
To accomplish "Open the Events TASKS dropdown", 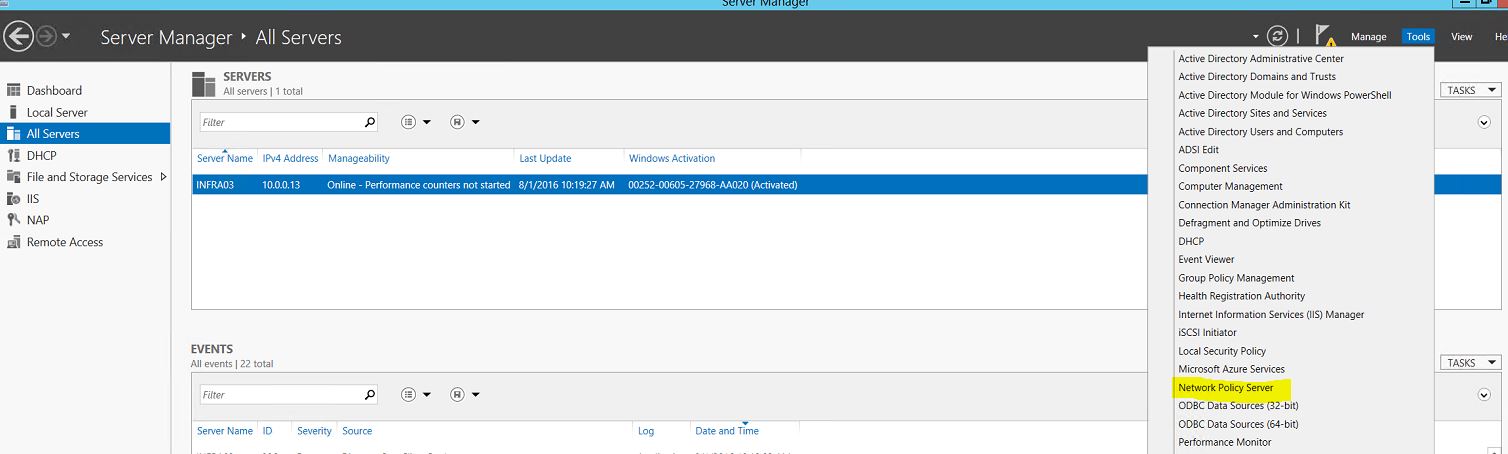I will click(x=1469, y=363).
